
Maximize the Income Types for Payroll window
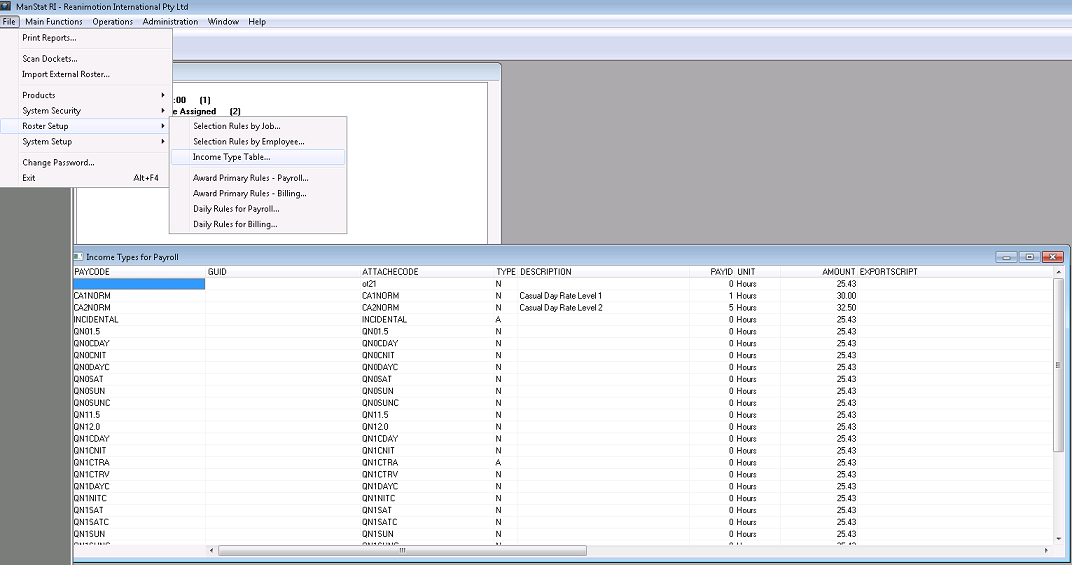[x=1030, y=257]
